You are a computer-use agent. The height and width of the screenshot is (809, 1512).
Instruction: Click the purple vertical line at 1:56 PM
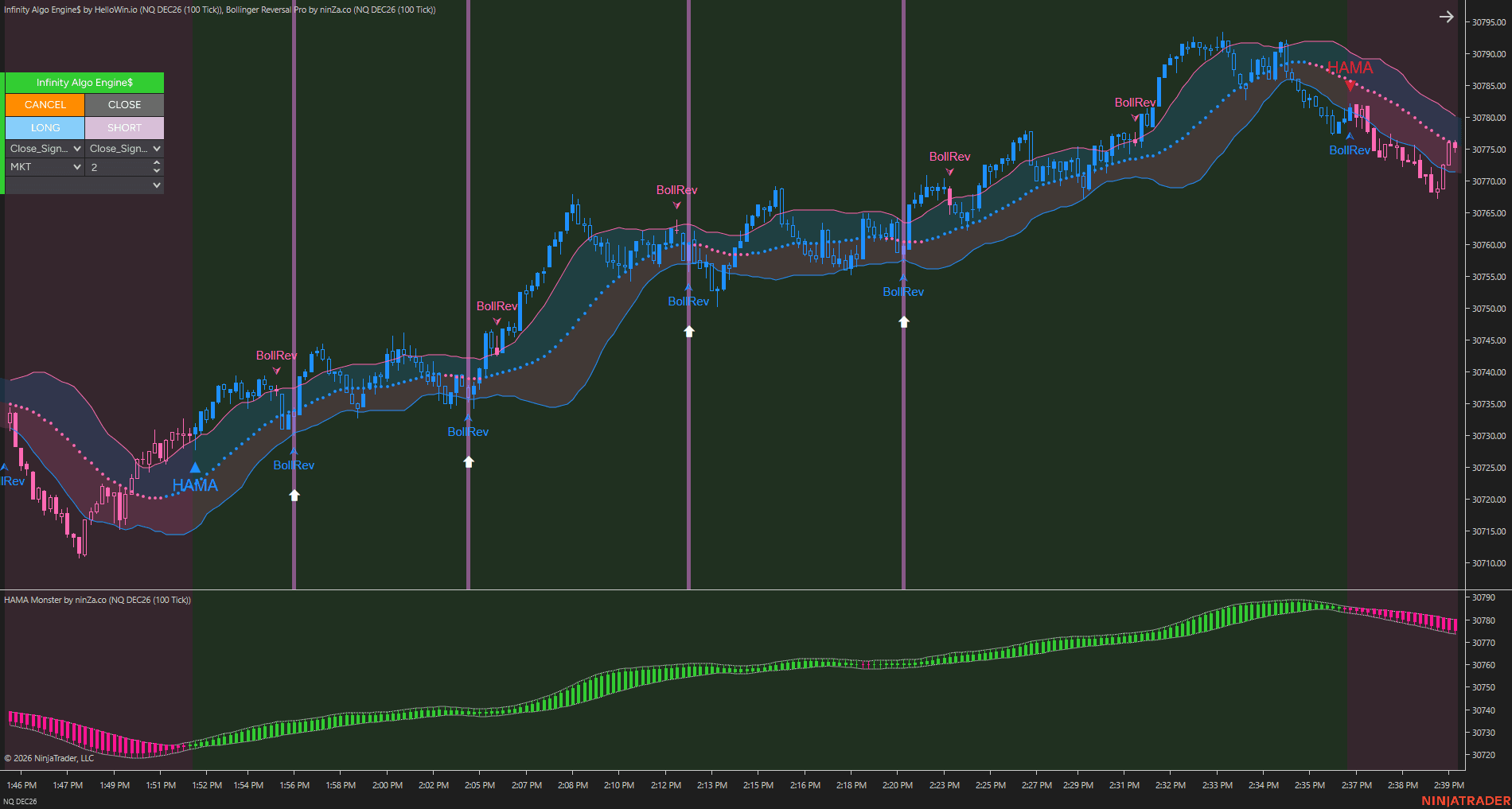pyautogui.click(x=294, y=294)
